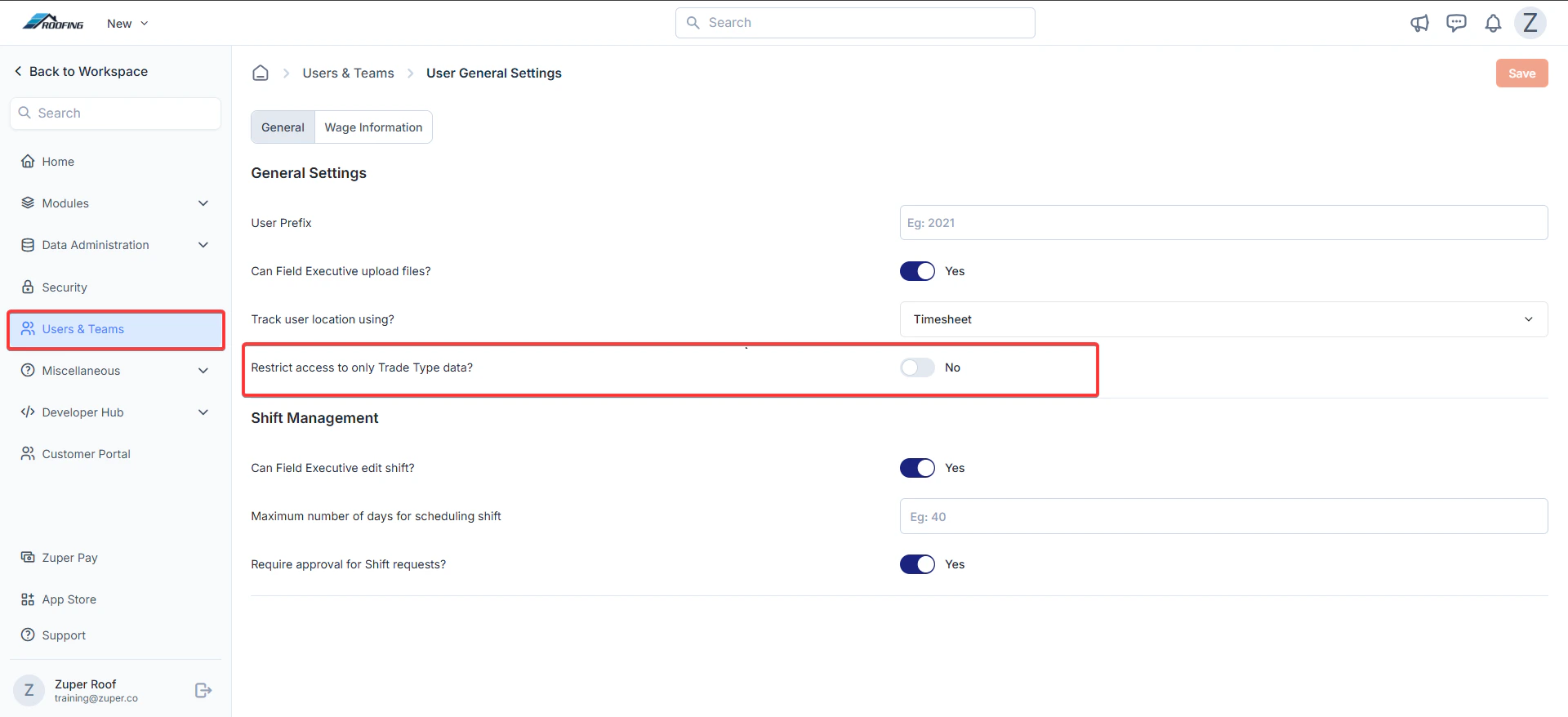1568x717 pixels.
Task: Toggle Require approval for Shift requests
Action: [917, 564]
